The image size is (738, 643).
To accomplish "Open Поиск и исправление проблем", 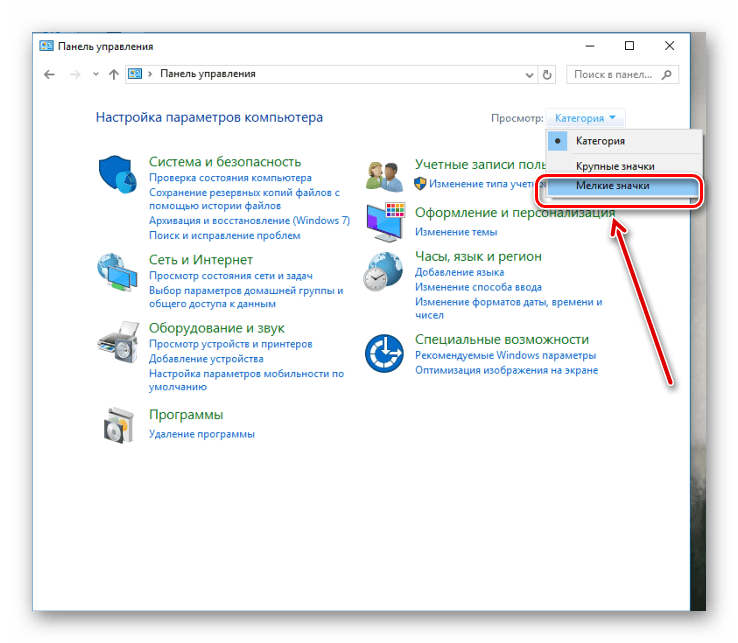I will point(225,236).
